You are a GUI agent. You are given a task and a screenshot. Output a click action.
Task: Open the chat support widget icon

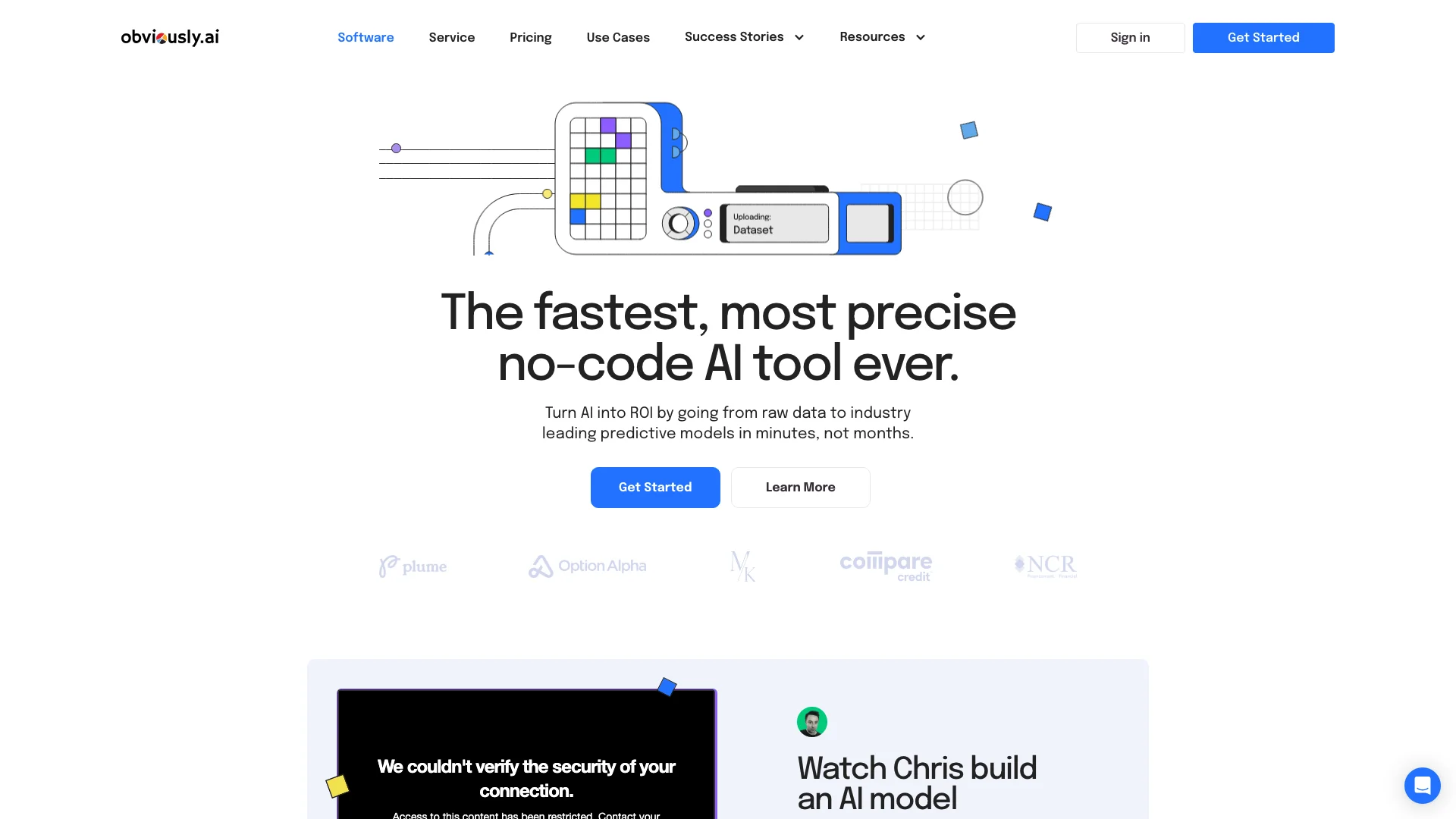(1422, 785)
